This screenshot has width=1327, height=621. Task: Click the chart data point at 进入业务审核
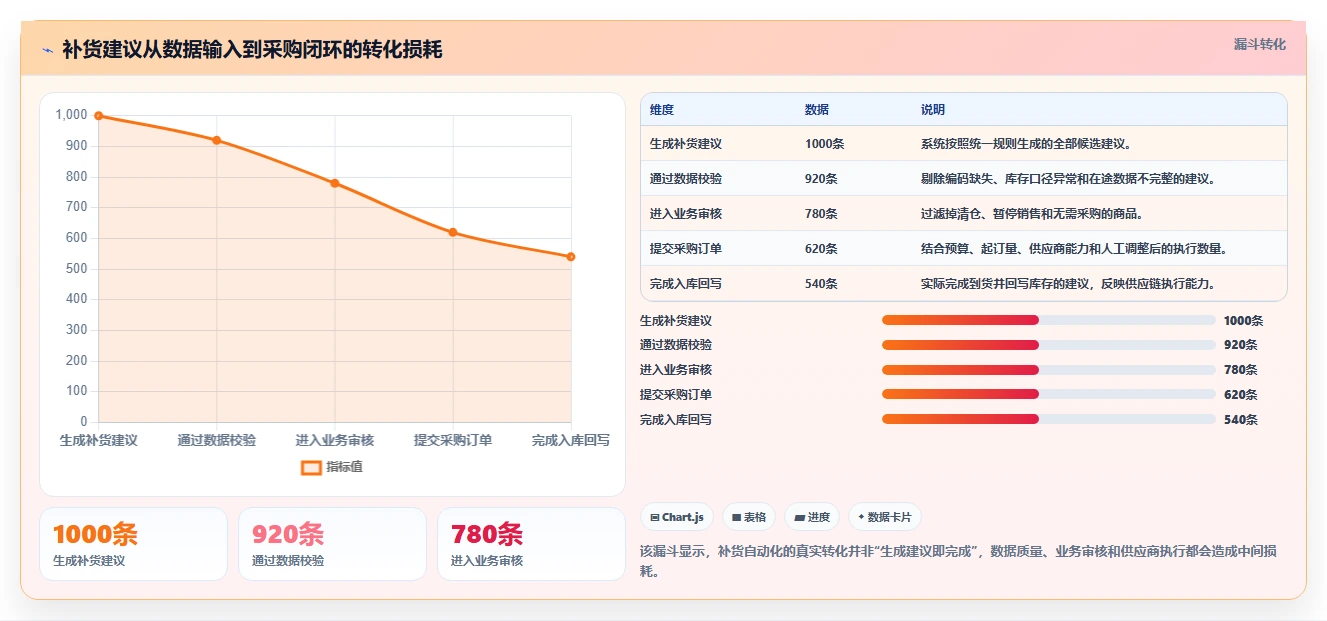pos(335,183)
